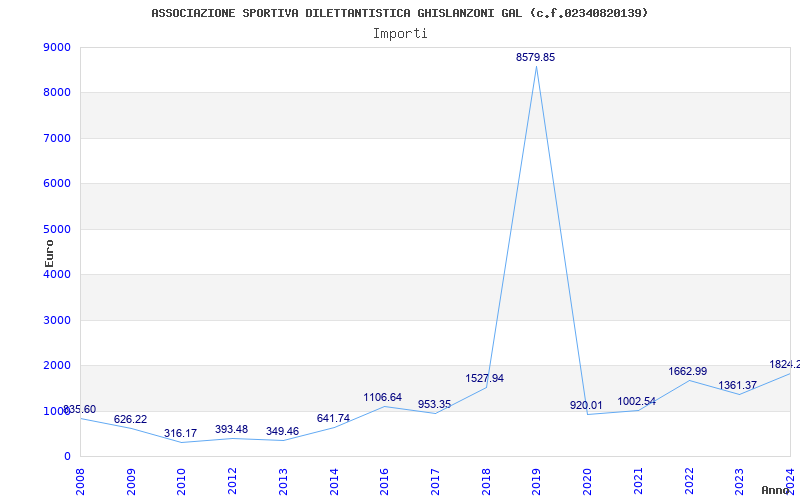Click the 2023 x-axis year label
This screenshot has height=500, width=800.
(x=740, y=481)
